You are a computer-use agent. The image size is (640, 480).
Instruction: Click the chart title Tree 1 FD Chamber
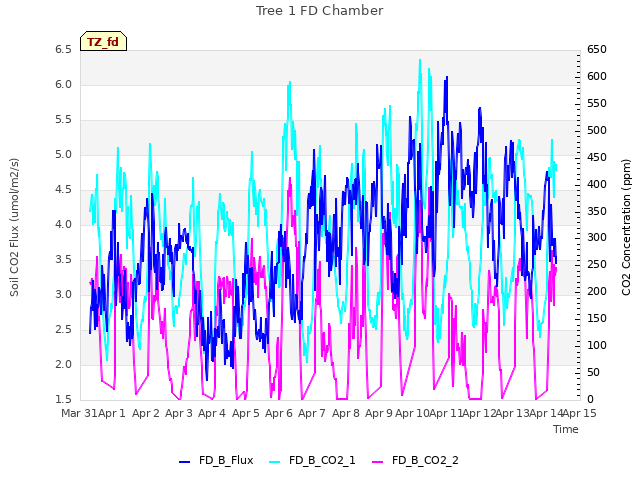point(320,11)
